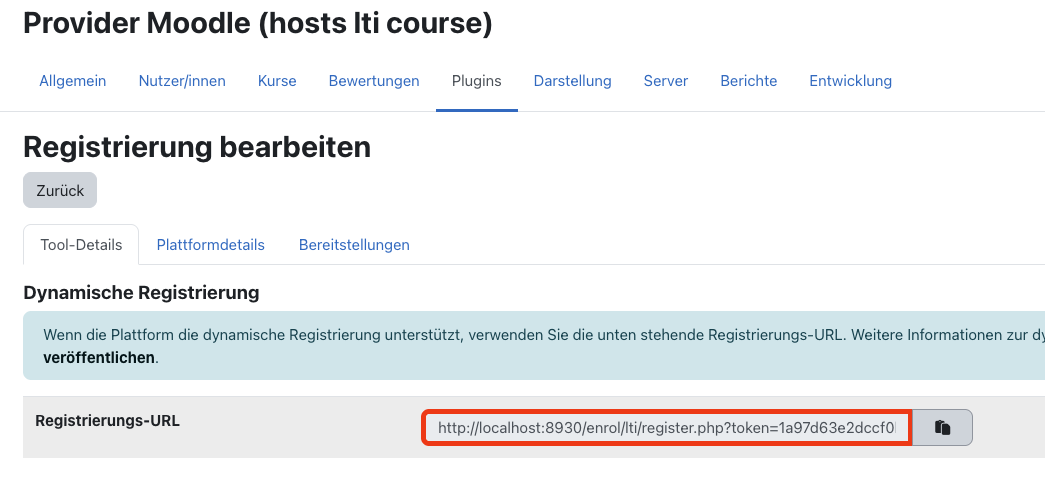This screenshot has height=477, width=1045.
Task: Switch to the Plattformdetails tab
Action: (211, 245)
